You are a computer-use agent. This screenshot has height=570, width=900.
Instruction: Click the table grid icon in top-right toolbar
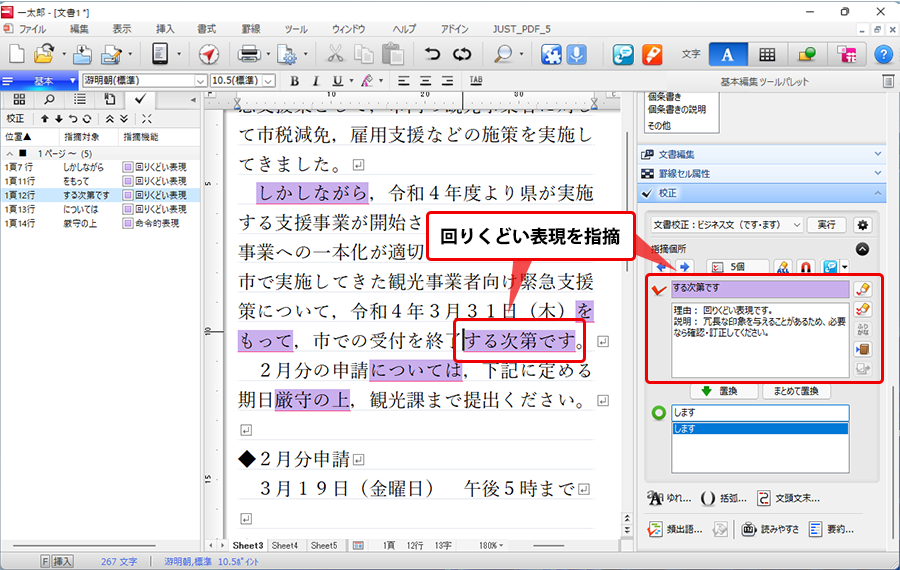tap(767, 54)
